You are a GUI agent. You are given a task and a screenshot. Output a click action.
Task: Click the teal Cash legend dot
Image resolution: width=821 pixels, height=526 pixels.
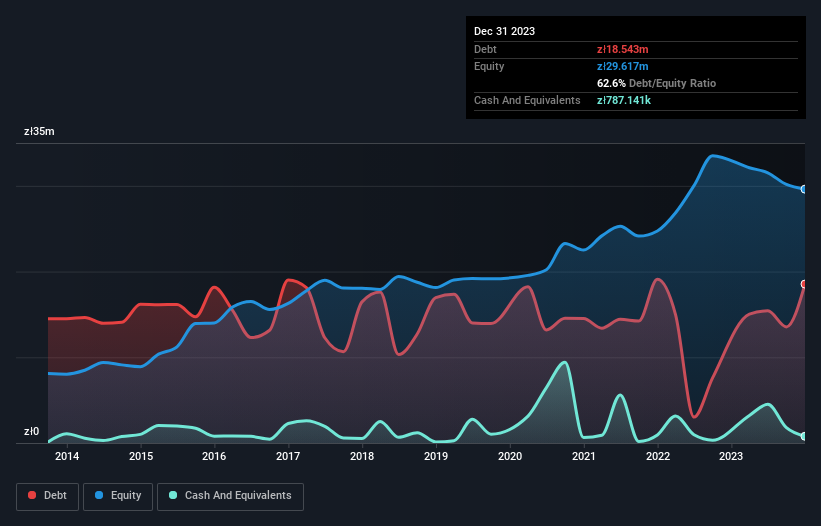(173, 495)
